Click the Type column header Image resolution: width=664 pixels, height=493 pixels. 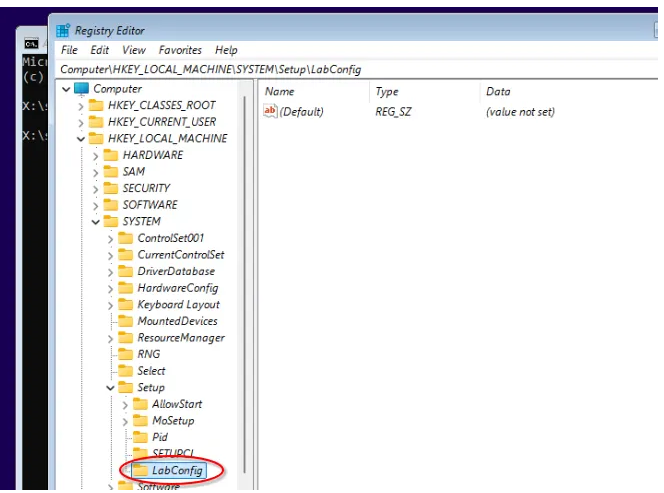[387, 92]
